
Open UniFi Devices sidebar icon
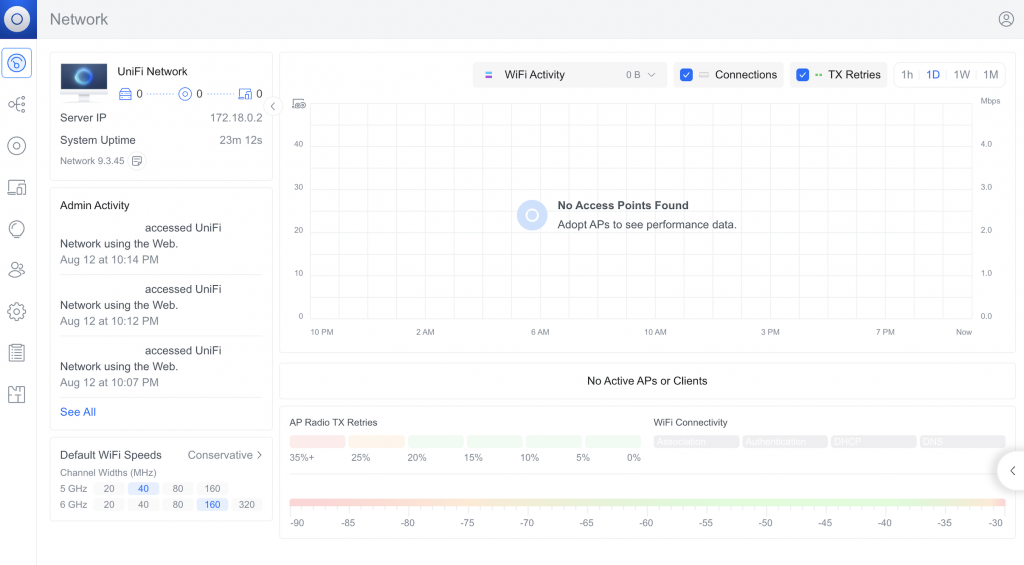pyautogui.click(x=17, y=146)
